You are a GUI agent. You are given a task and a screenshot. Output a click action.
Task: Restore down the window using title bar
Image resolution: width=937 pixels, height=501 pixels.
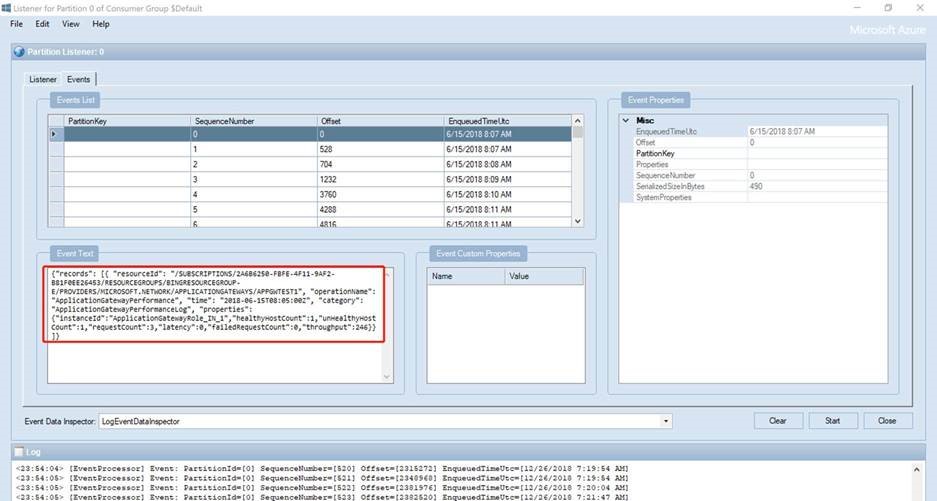887,8
